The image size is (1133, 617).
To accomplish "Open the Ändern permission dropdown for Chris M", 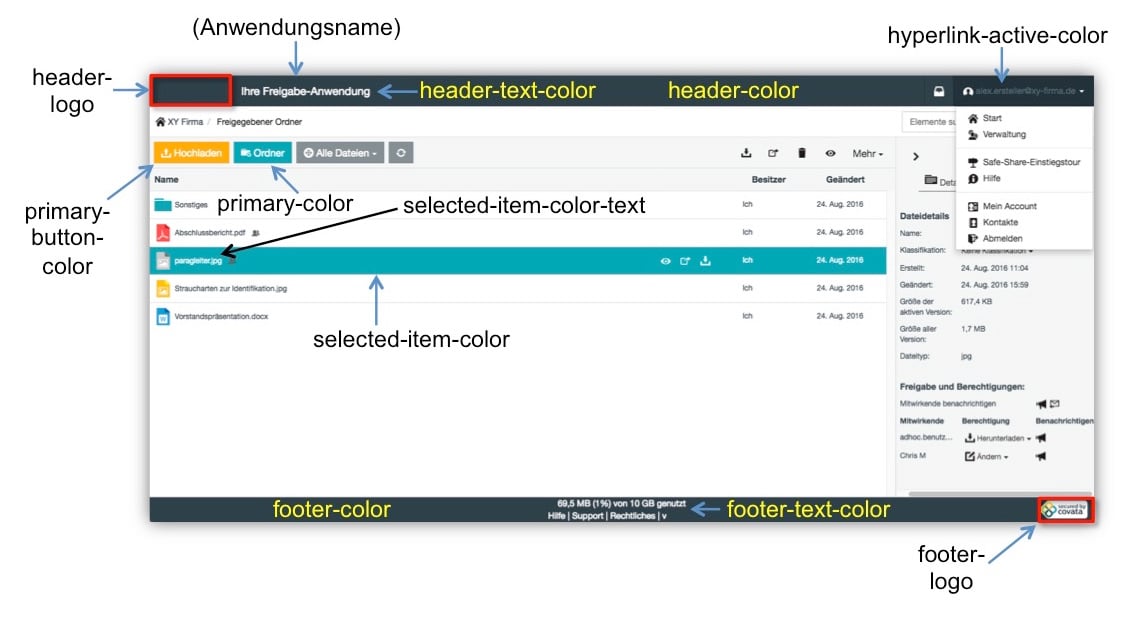I will [986, 457].
